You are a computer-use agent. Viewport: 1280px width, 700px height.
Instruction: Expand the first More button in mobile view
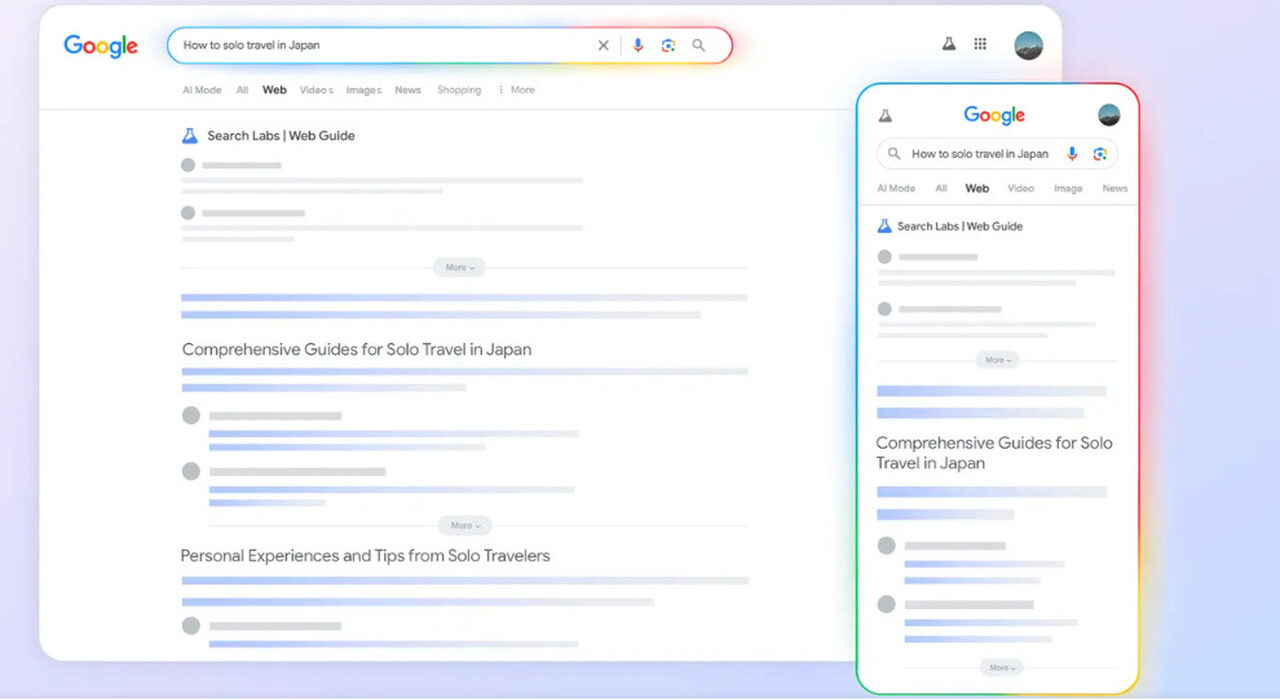[x=998, y=360]
